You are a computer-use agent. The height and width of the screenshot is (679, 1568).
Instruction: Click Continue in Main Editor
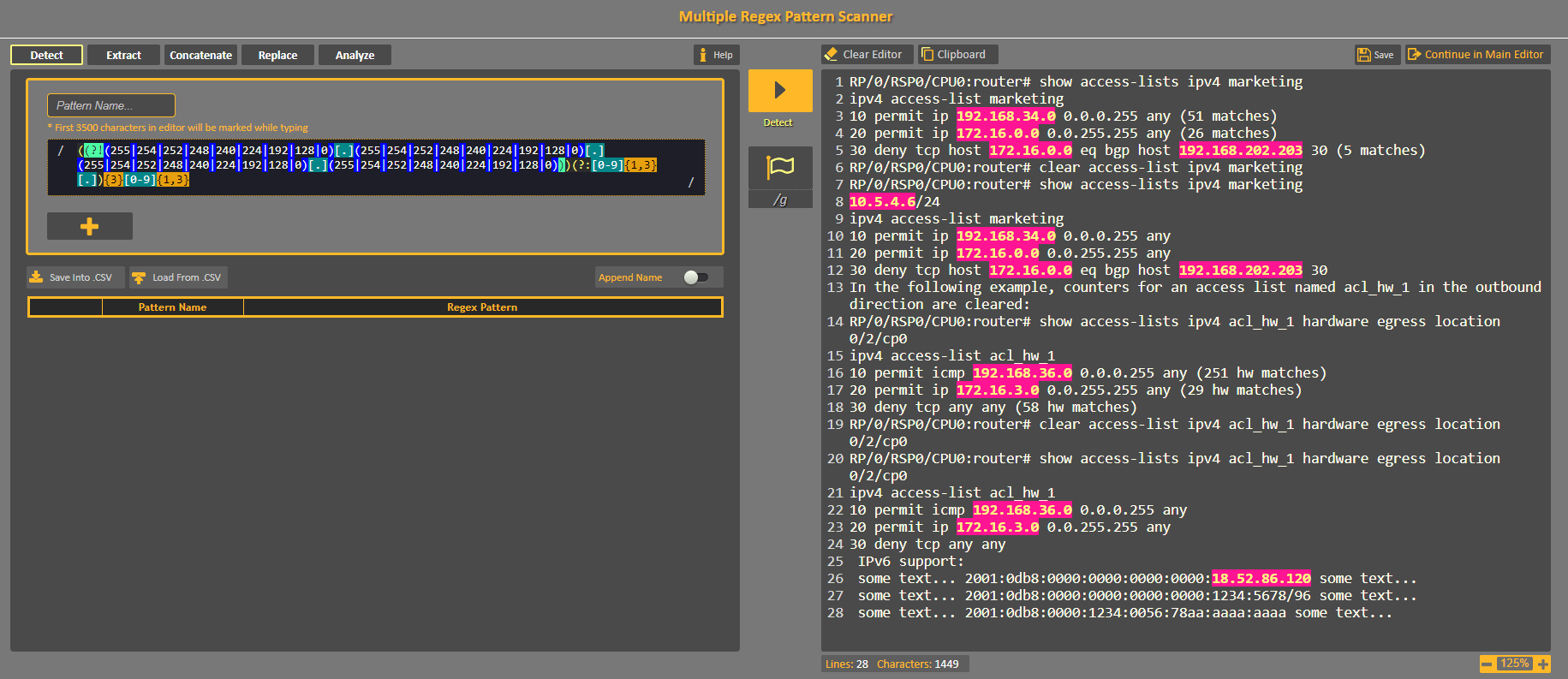pos(1476,54)
